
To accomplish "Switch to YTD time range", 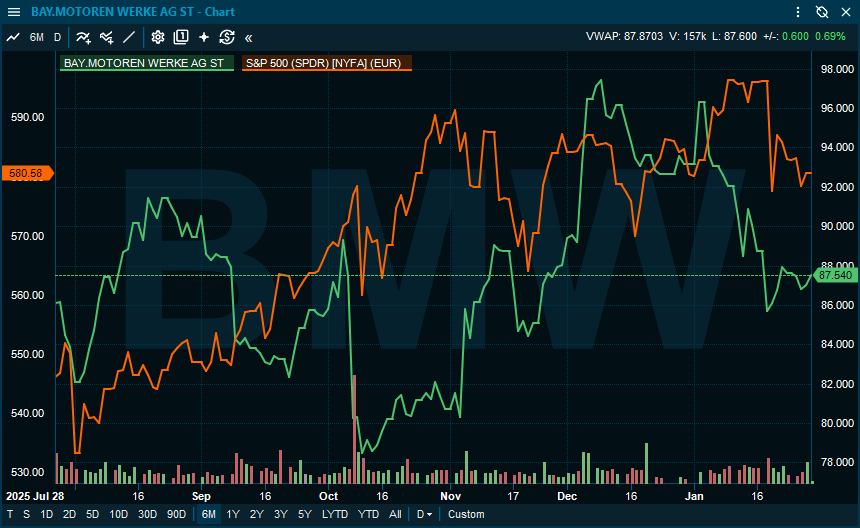I will (x=368, y=514).
